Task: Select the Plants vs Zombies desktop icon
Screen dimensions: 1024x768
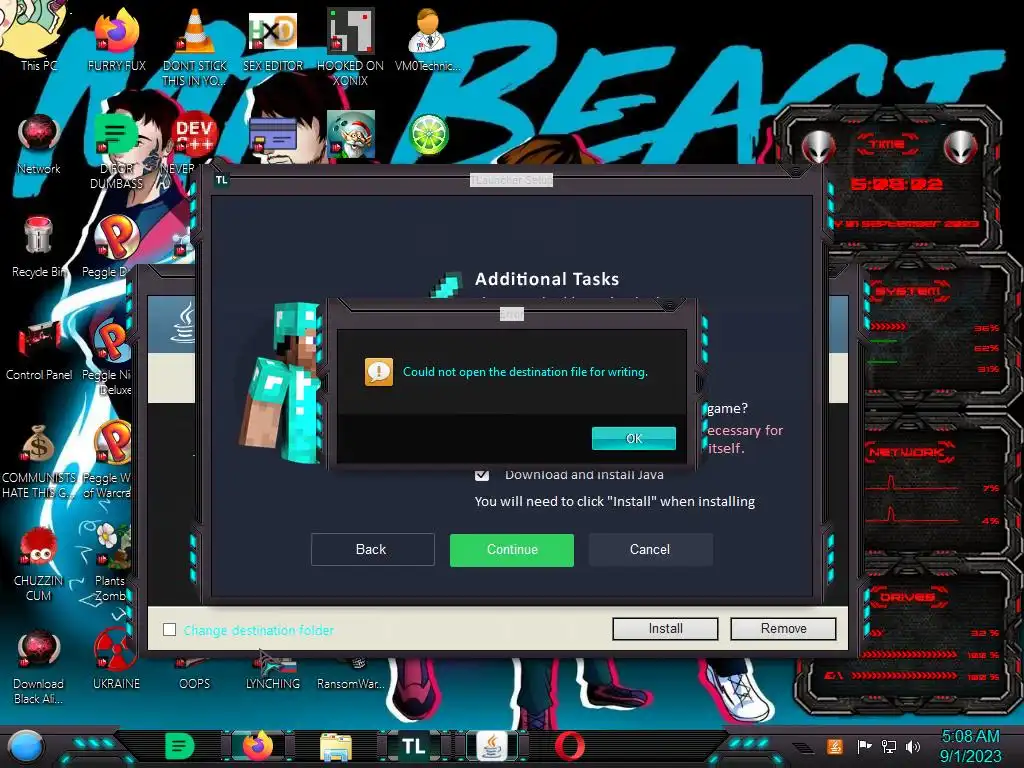Action: (110, 563)
